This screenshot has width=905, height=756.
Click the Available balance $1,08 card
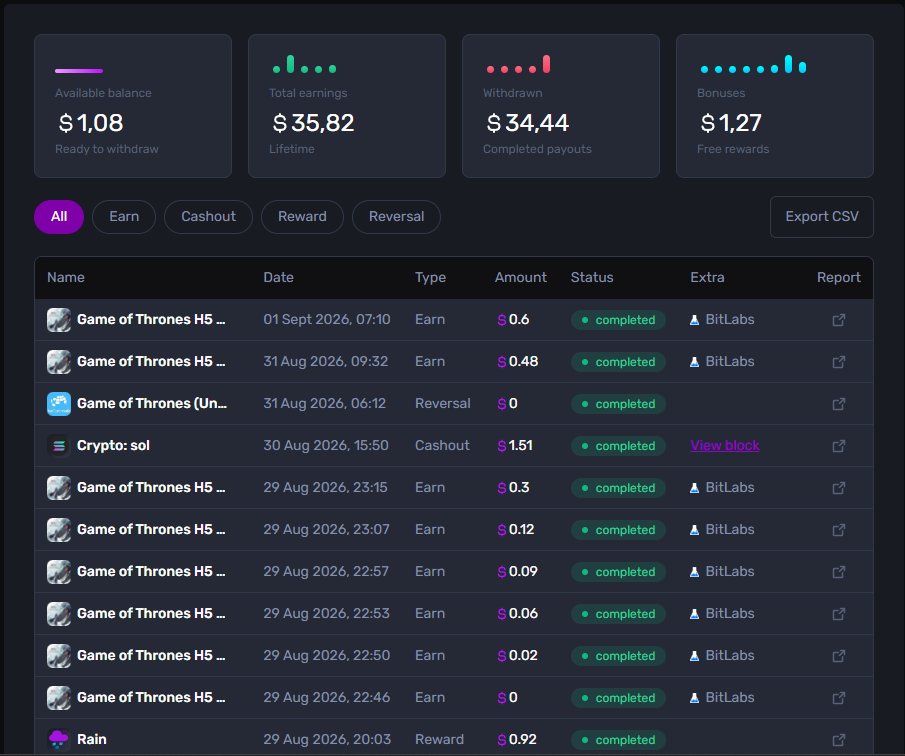click(133, 106)
